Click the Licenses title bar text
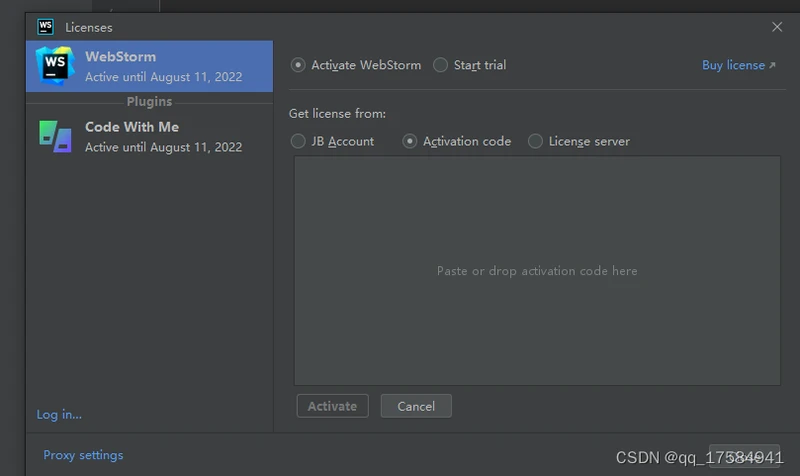800x476 pixels. [89, 27]
